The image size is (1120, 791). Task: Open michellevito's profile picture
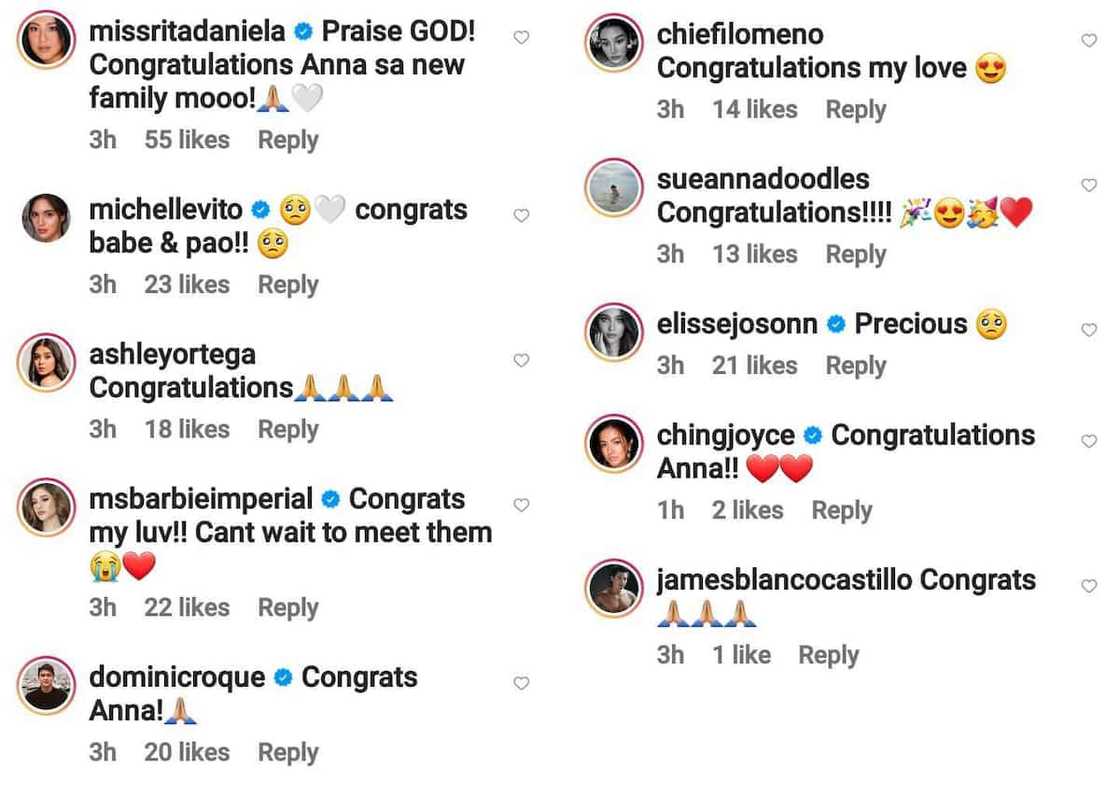pos(46,217)
